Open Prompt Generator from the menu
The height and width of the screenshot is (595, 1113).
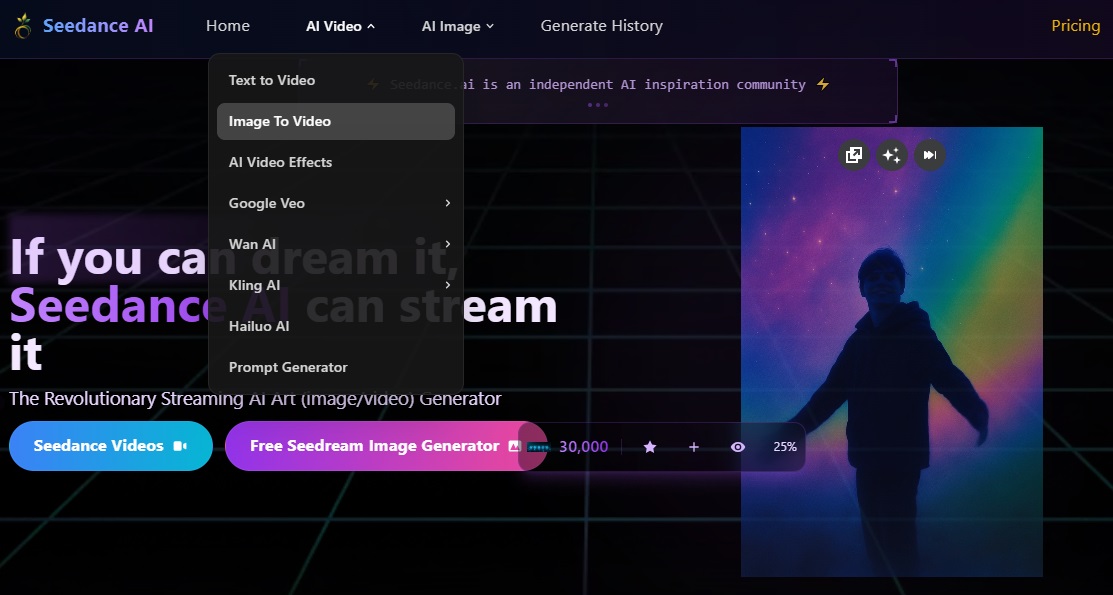[x=288, y=367]
